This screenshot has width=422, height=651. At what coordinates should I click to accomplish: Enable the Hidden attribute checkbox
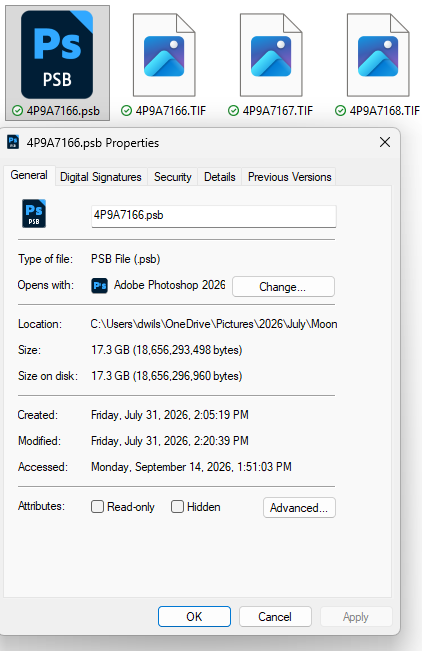point(177,507)
